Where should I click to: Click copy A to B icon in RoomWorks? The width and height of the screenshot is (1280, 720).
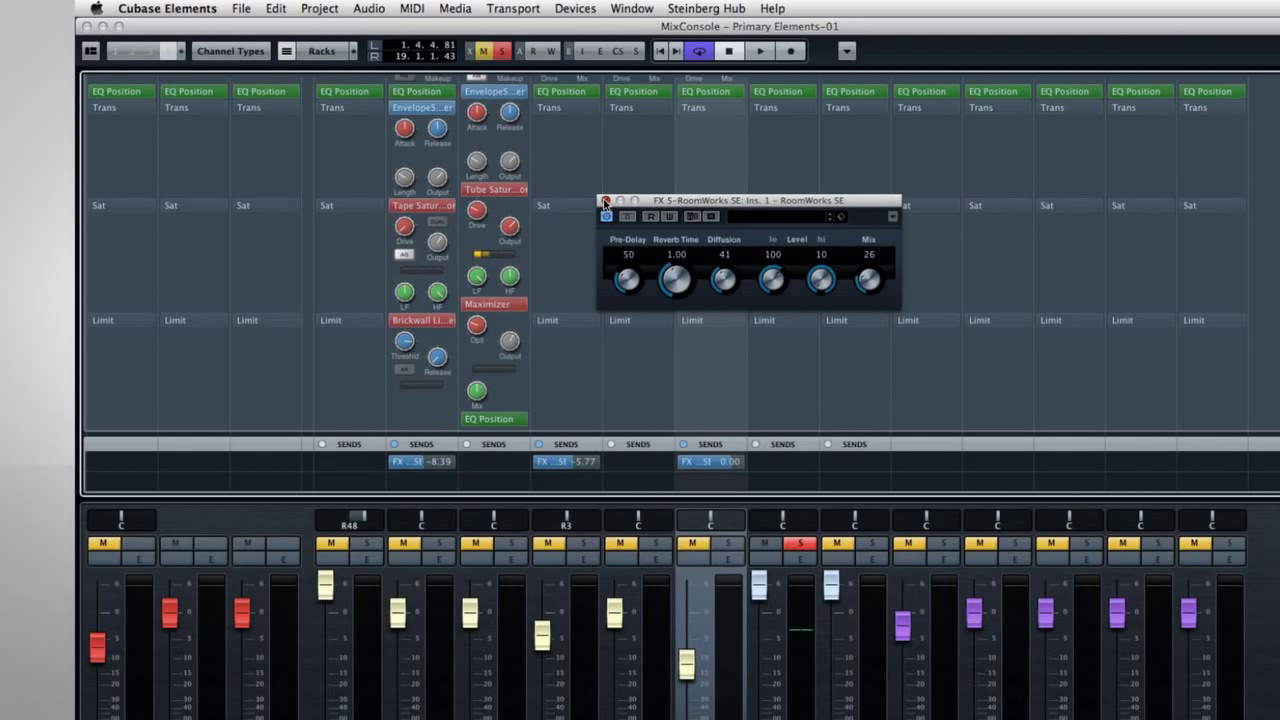tap(711, 216)
